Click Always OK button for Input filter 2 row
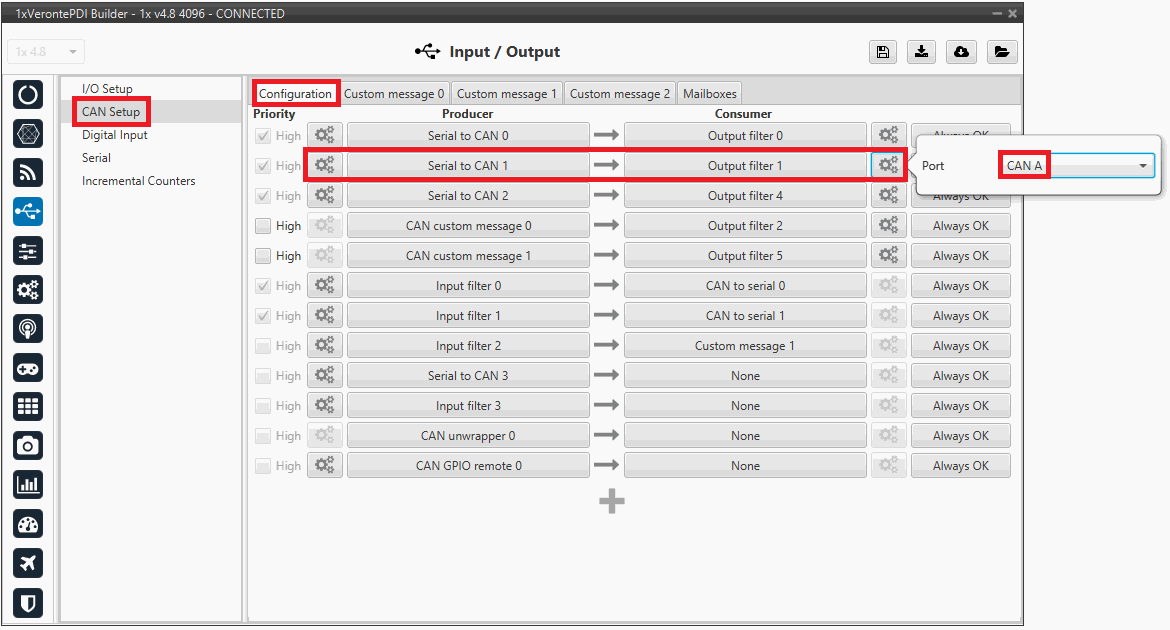The image size is (1170, 630). (960, 346)
